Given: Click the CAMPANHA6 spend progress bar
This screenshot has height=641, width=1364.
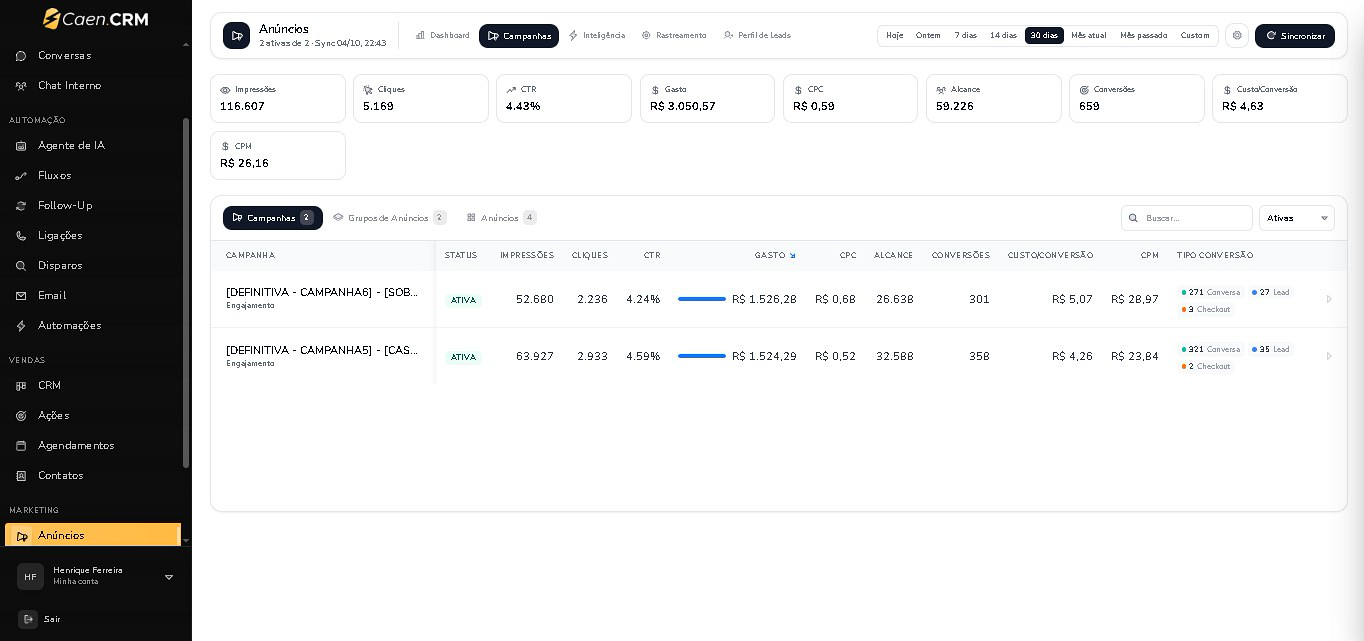Looking at the screenshot, I should pos(702,299).
